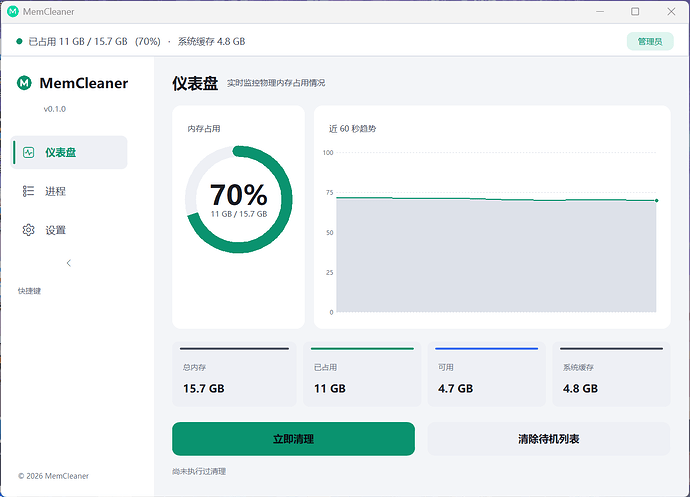Click the MemCleaner title bar app icon
690x497 pixels.
[13, 11]
